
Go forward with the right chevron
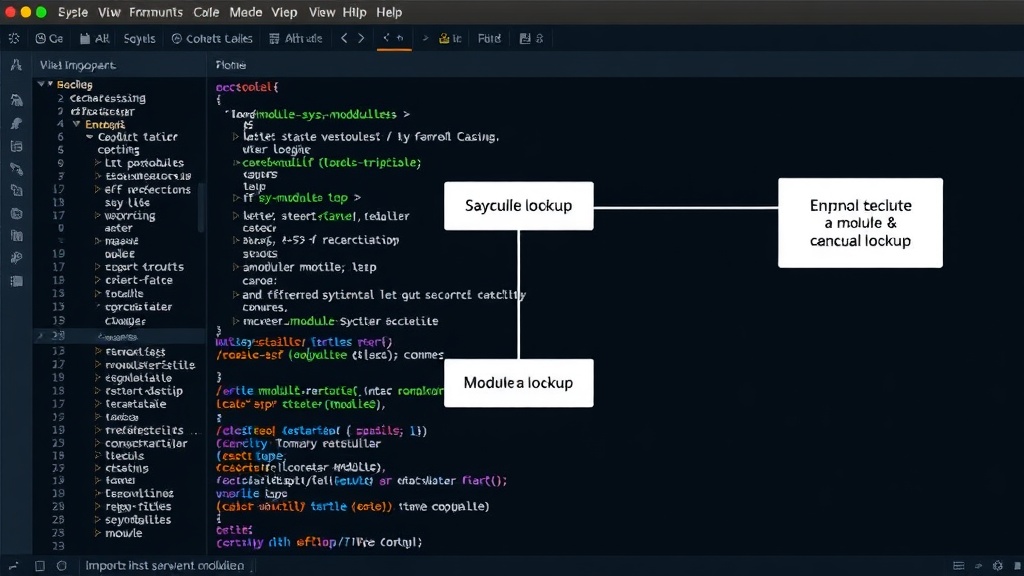(x=360, y=39)
